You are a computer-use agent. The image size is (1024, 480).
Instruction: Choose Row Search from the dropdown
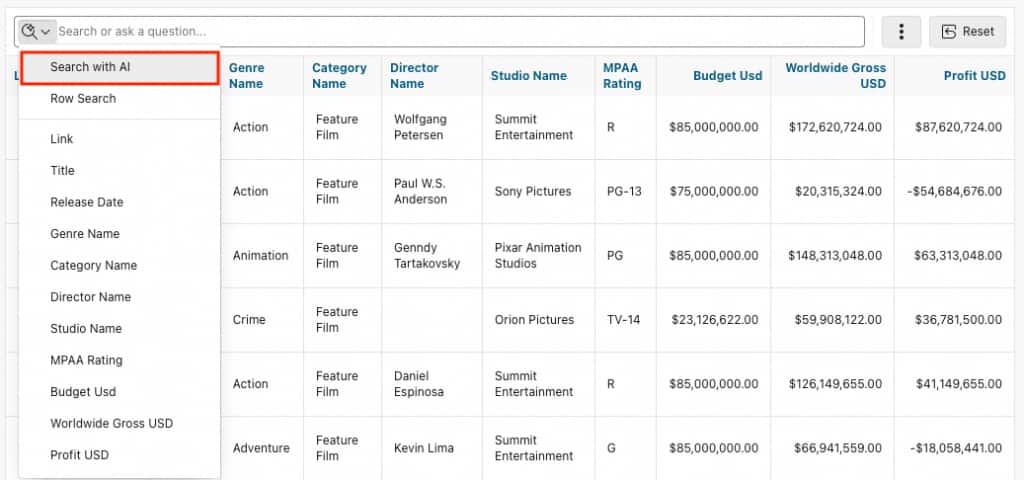(83, 99)
